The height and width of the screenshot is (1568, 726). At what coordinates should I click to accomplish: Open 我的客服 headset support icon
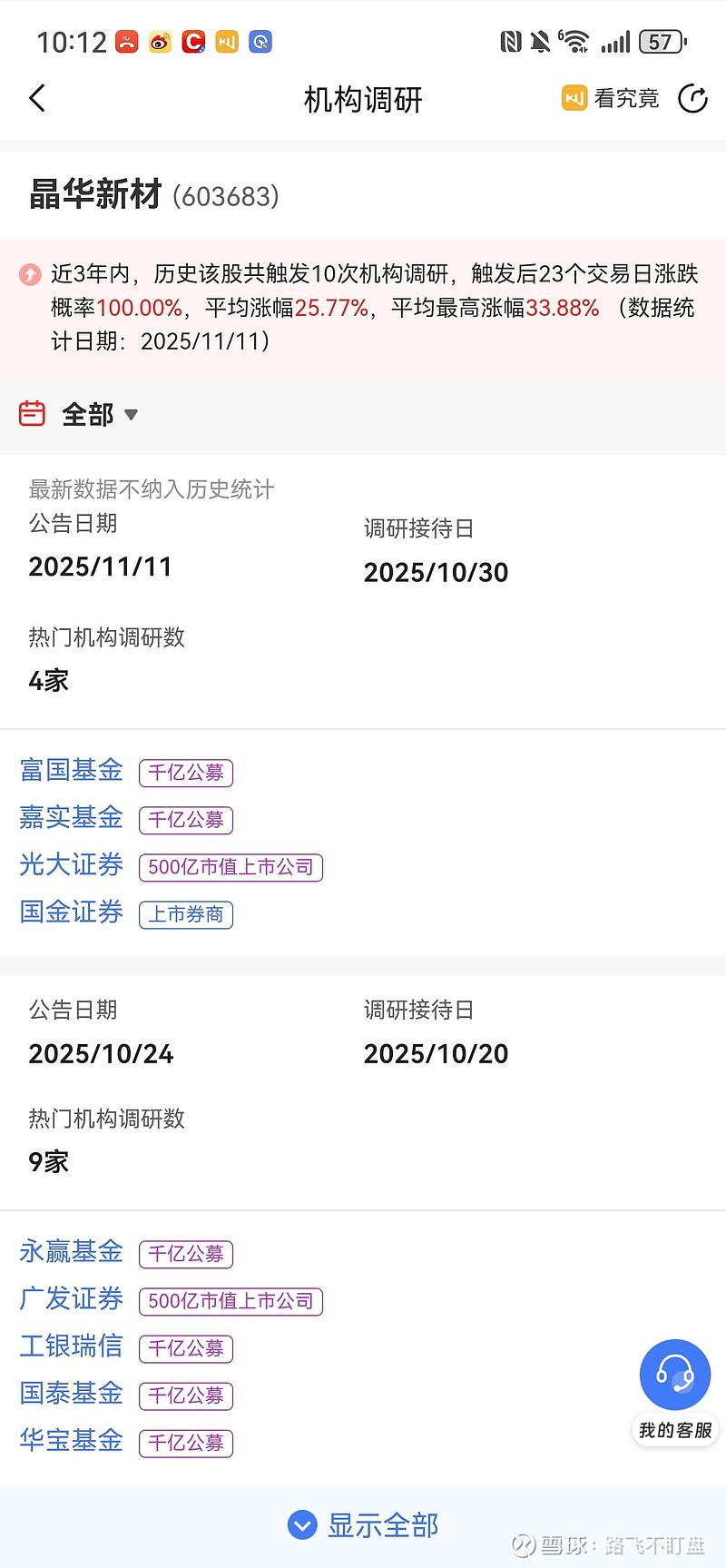[x=674, y=1375]
